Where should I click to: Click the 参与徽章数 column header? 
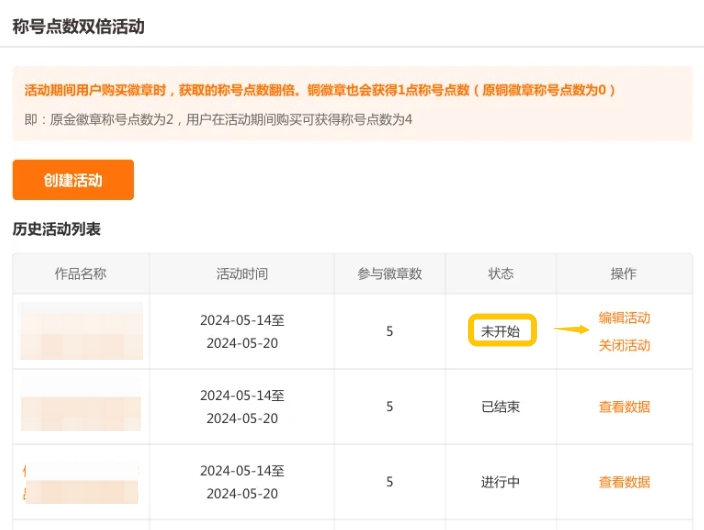389,274
